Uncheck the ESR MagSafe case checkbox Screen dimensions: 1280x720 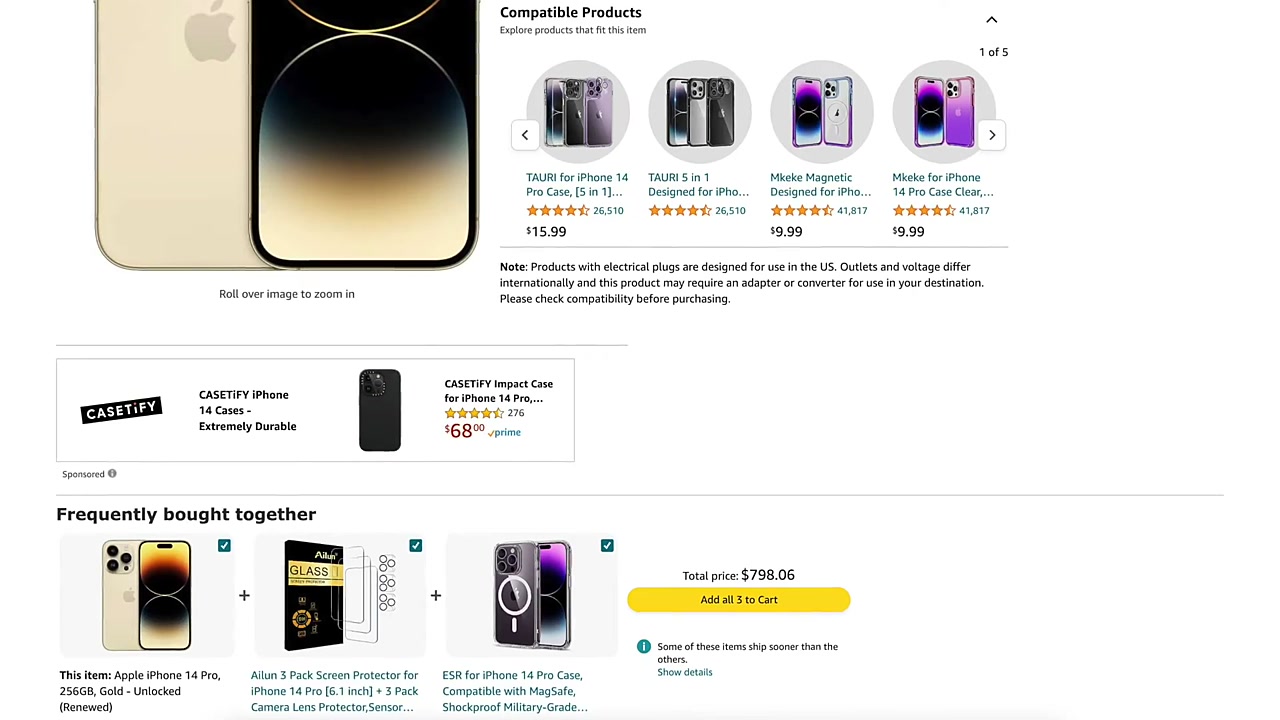click(x=607, y=545)
